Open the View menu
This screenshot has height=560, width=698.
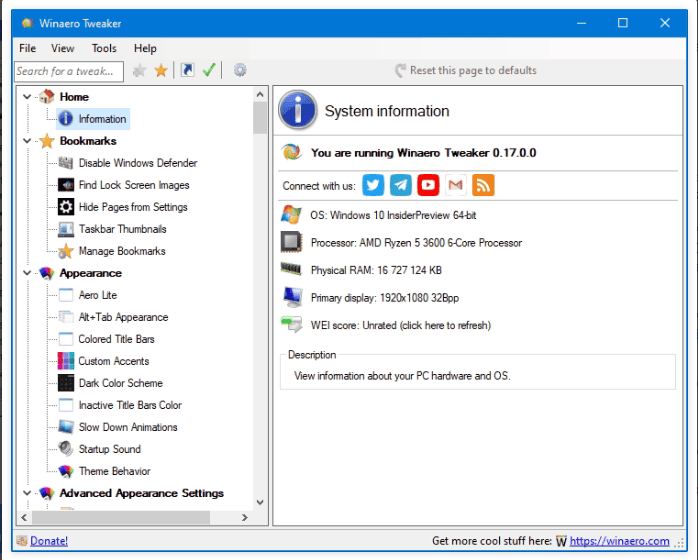(62, 48)
